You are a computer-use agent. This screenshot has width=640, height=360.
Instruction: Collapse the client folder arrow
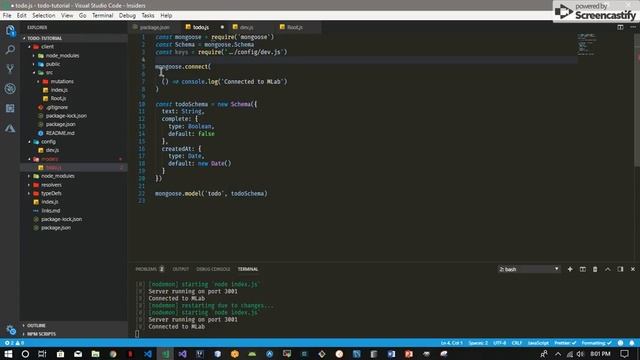coord(29,47)
